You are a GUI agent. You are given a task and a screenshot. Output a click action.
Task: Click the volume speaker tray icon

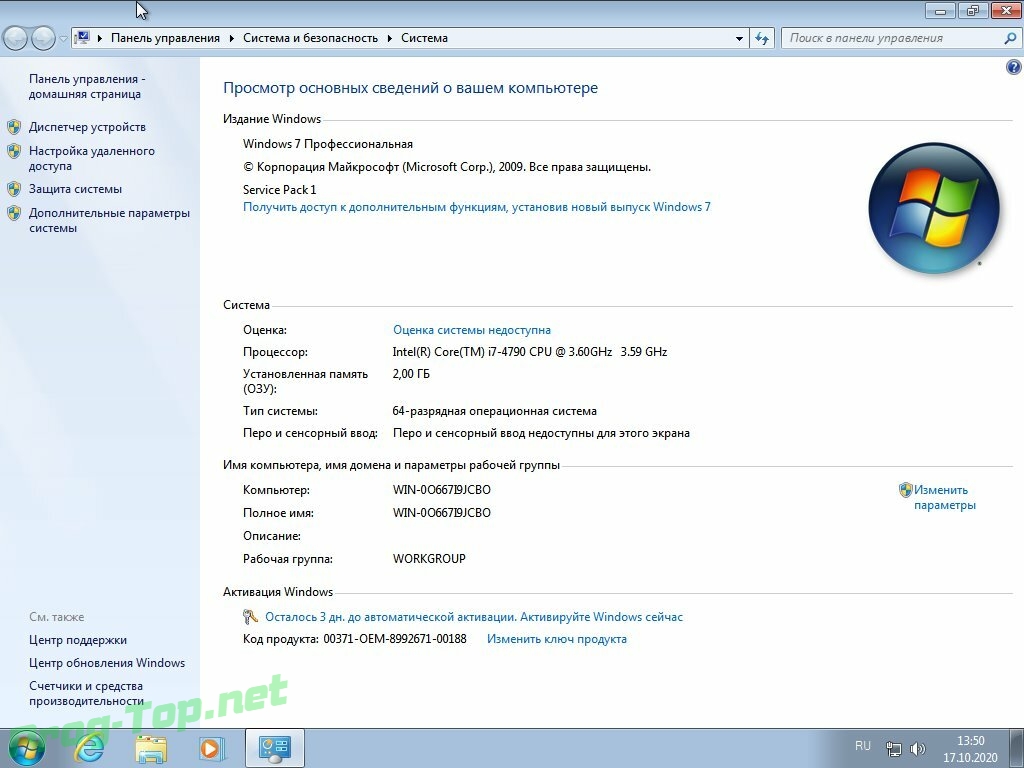coord(918,748)
